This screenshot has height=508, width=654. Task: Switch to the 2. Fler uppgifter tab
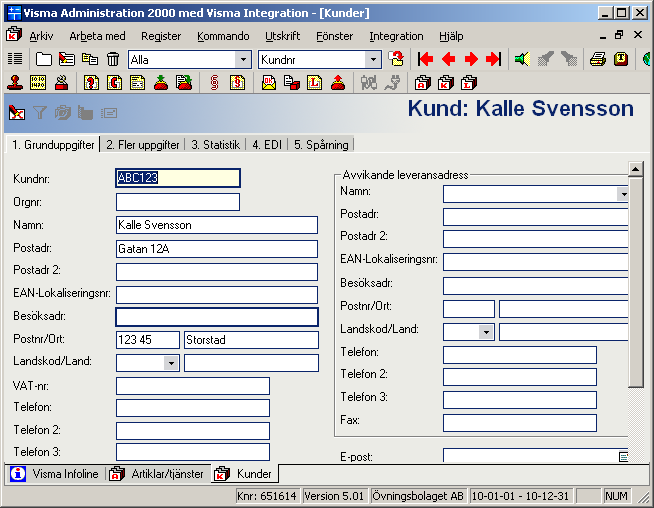(143, 145)
